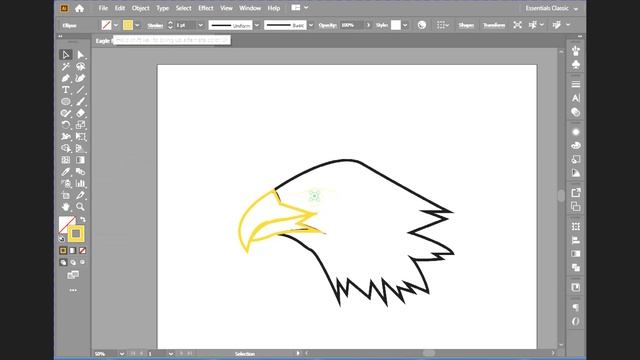640x360 pixels.
Task: Go to the Home screen icon
Action: click(80, 8)
